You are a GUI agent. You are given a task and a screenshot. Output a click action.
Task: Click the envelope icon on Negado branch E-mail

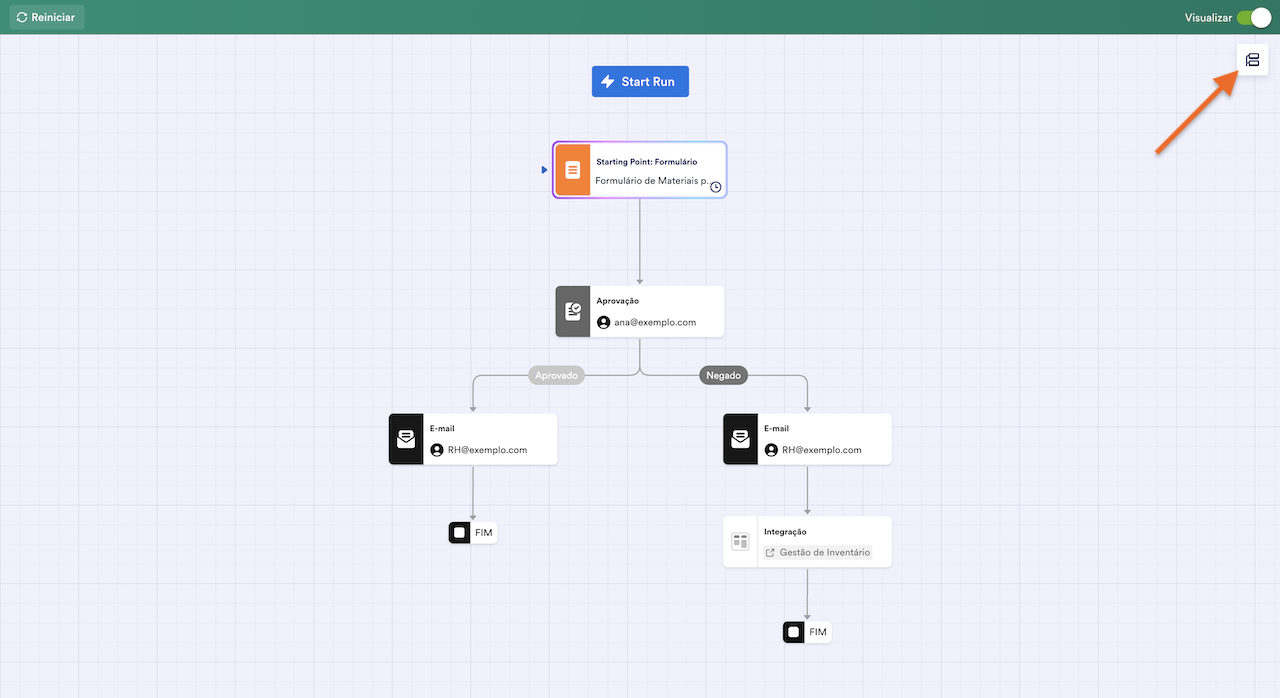(x=741, y=439)
